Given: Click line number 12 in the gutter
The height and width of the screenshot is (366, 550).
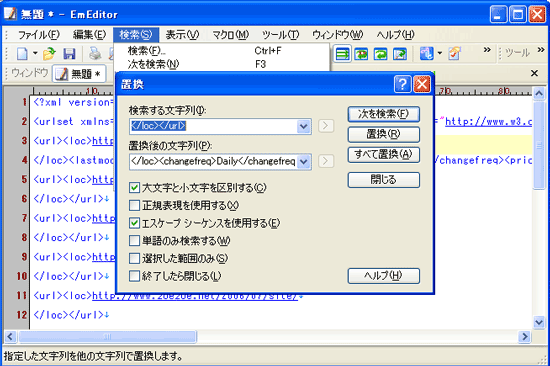Looking at the screenshot, I should pyautogui.click(x=22, y=315).
